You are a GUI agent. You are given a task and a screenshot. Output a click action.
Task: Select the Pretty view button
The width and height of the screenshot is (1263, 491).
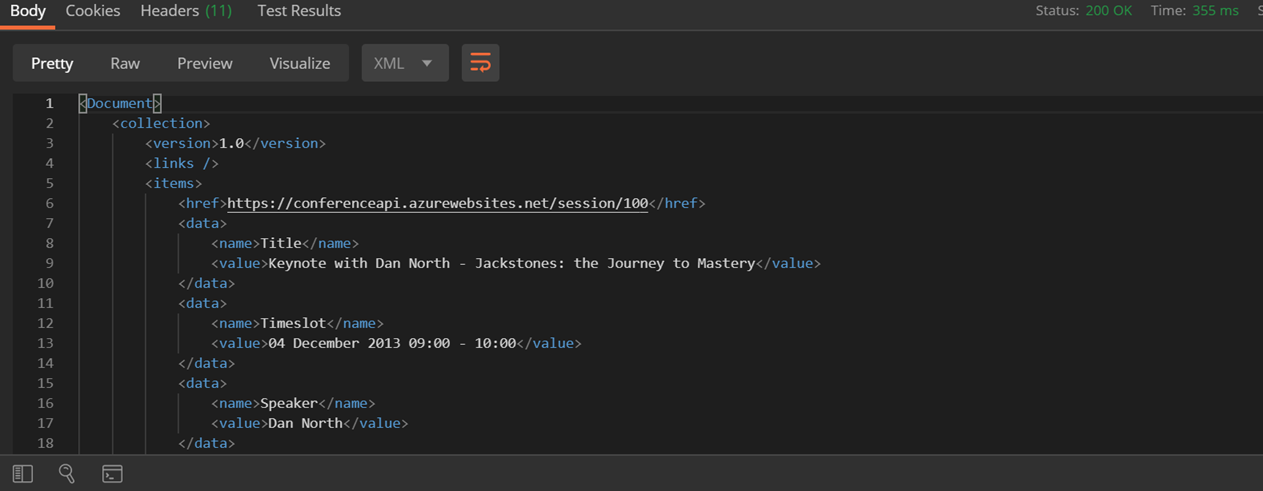click(52, 63)
